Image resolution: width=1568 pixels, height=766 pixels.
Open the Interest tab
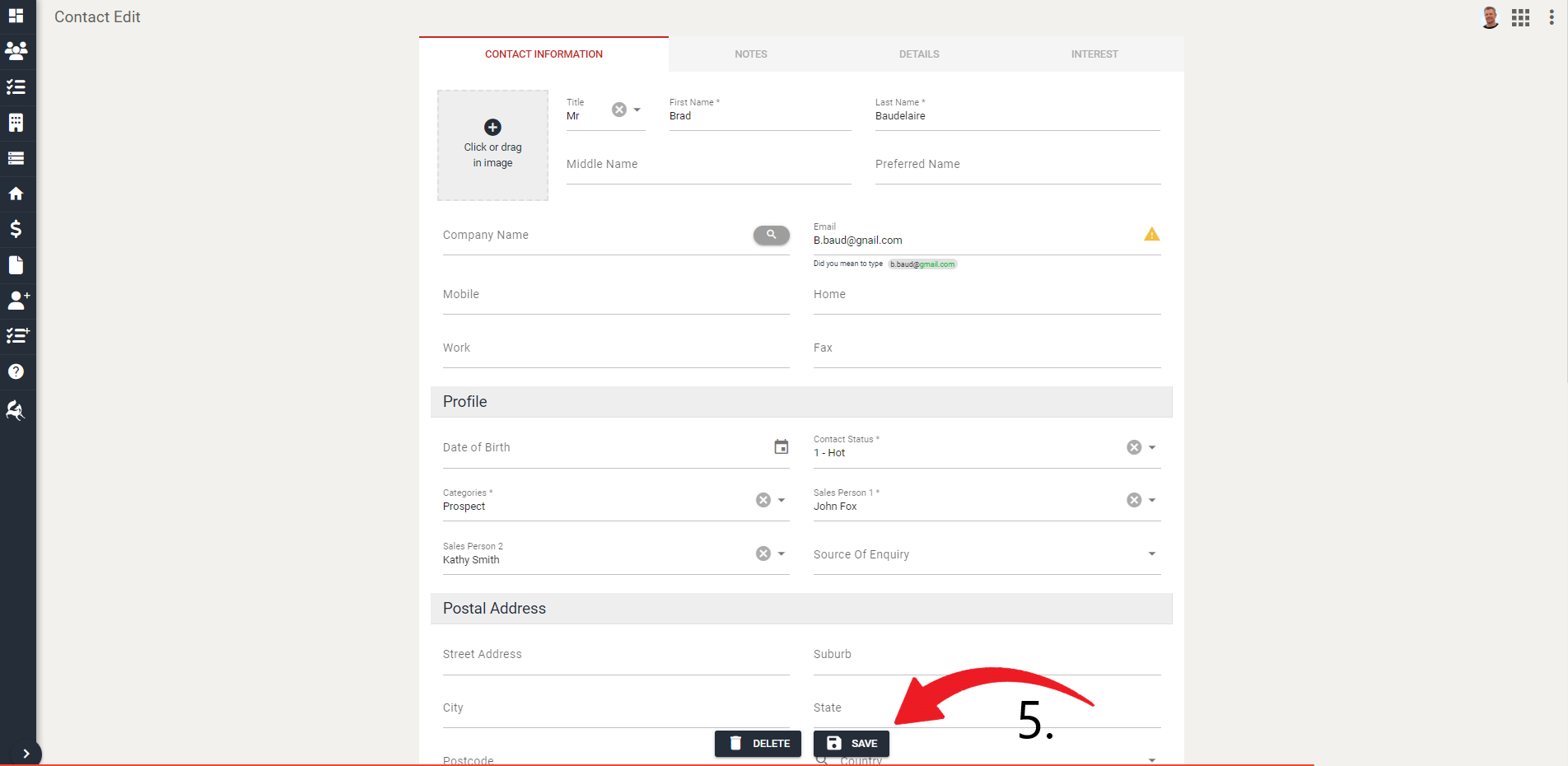(x=1094, y=54)
